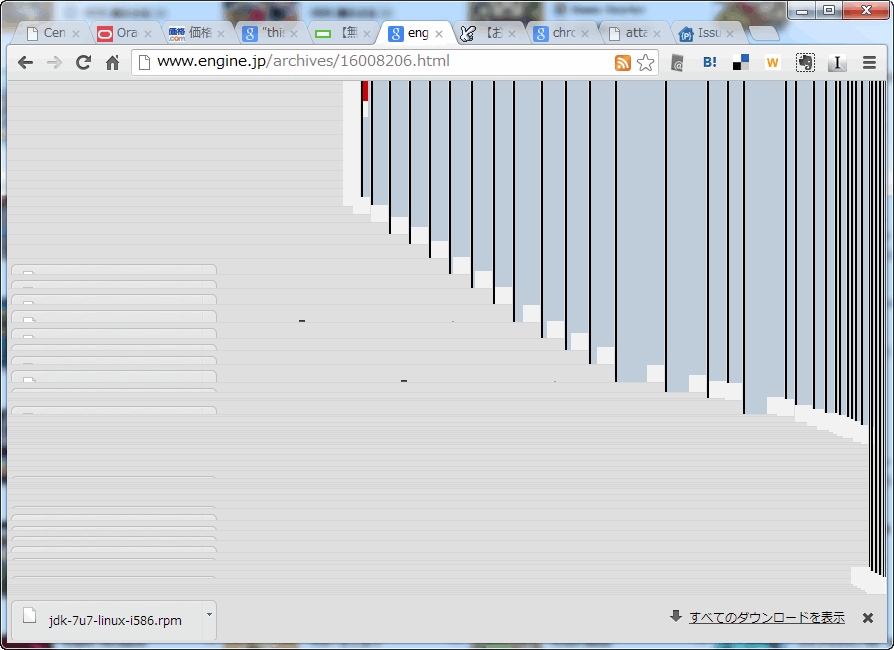The width and height of the screenshot is (894, 650).
Task: Close the chrc tab
Action: coord(584,34)
